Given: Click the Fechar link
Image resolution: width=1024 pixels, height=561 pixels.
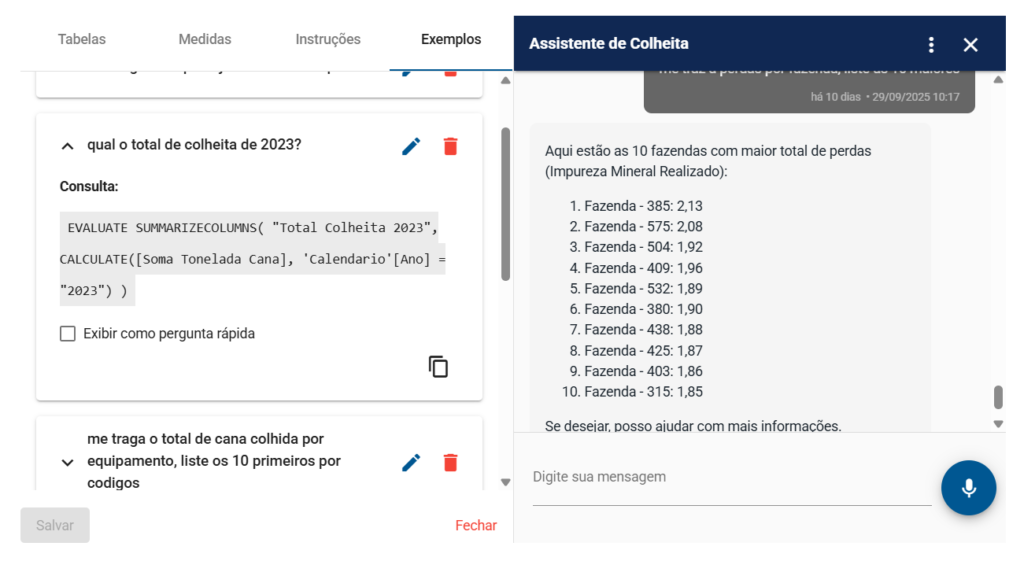Looking at the screenshot, I should point(476,525).
